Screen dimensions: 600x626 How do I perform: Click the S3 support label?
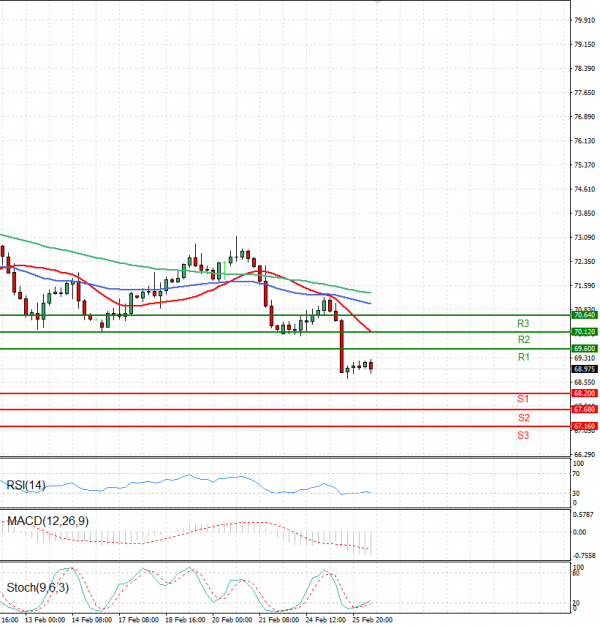coord(523,436)
